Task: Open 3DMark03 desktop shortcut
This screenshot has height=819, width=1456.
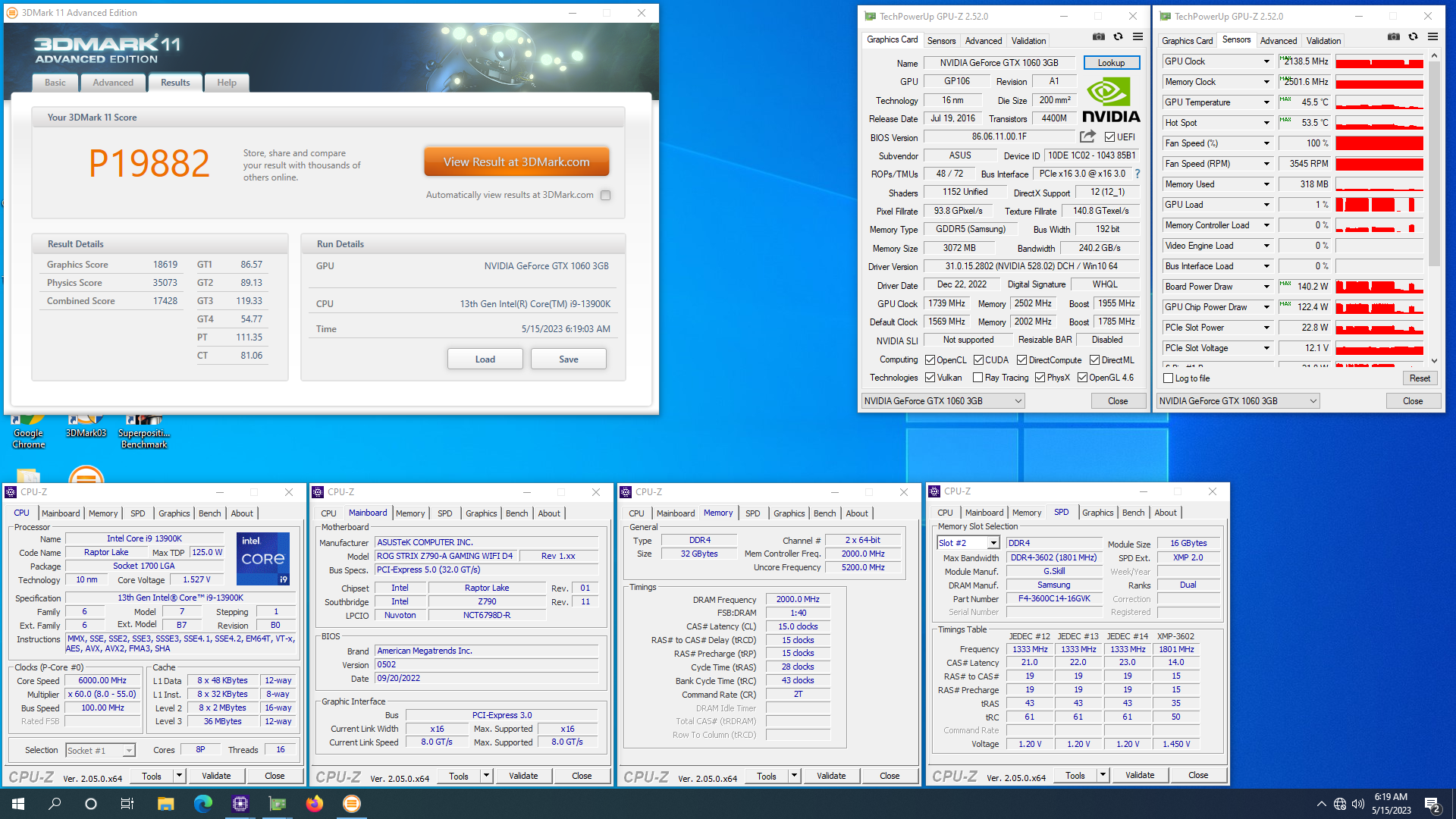Action: click(86, 427)
